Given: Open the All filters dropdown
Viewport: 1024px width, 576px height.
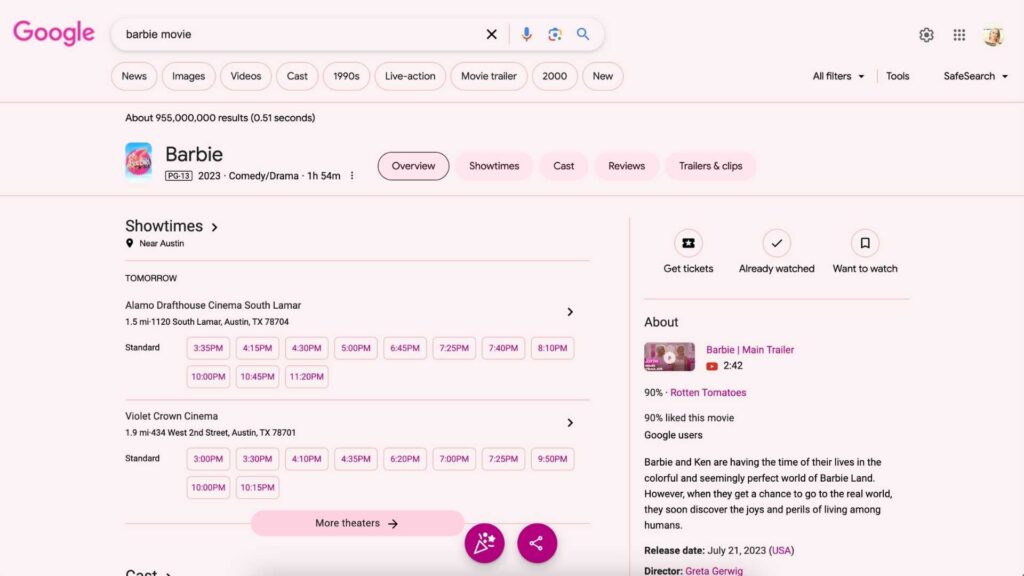Looking at the screenshot, I should pyautogui.click(x=838, y=76).
